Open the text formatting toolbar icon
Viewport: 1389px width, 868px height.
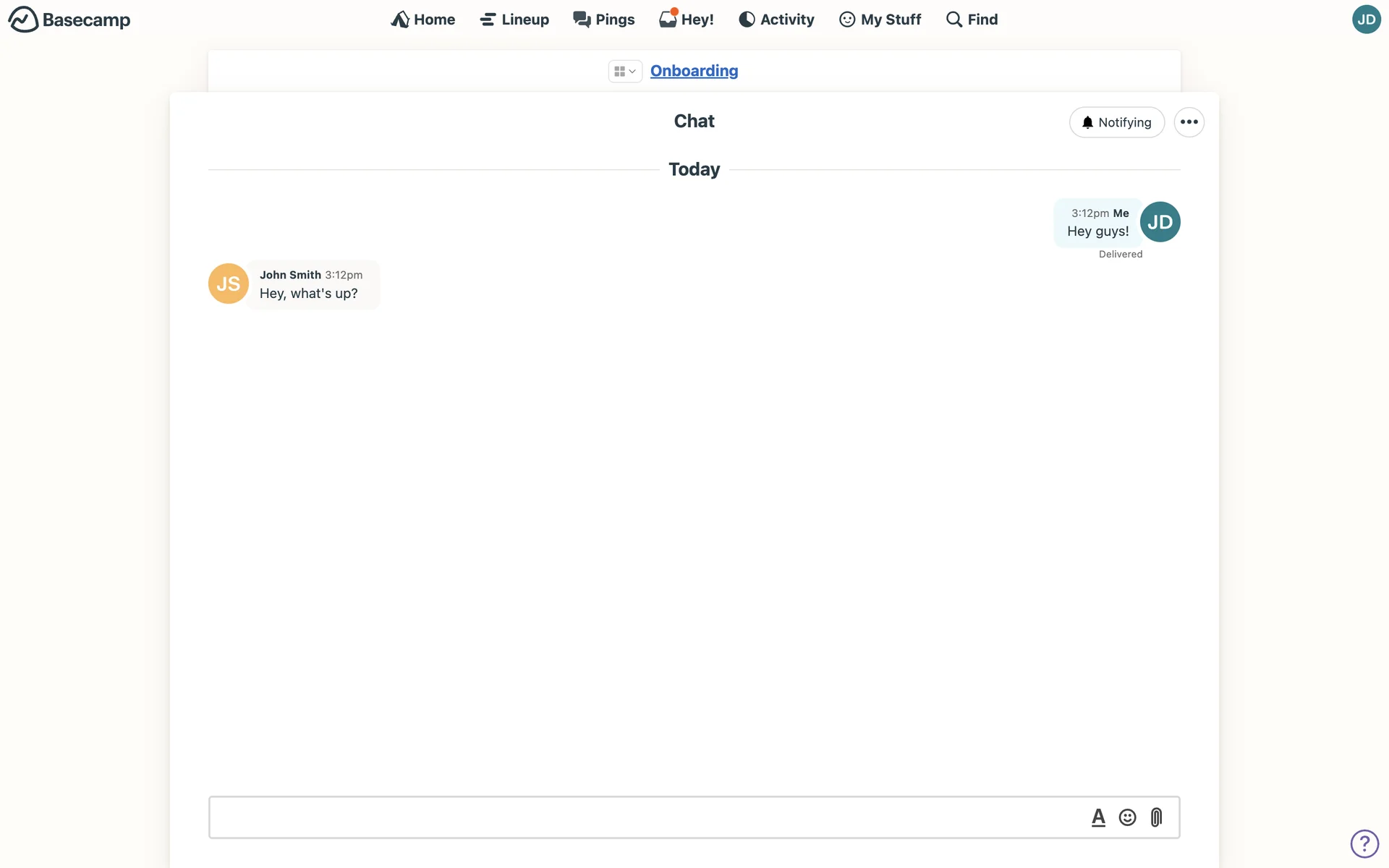(x=1098, y=817)
